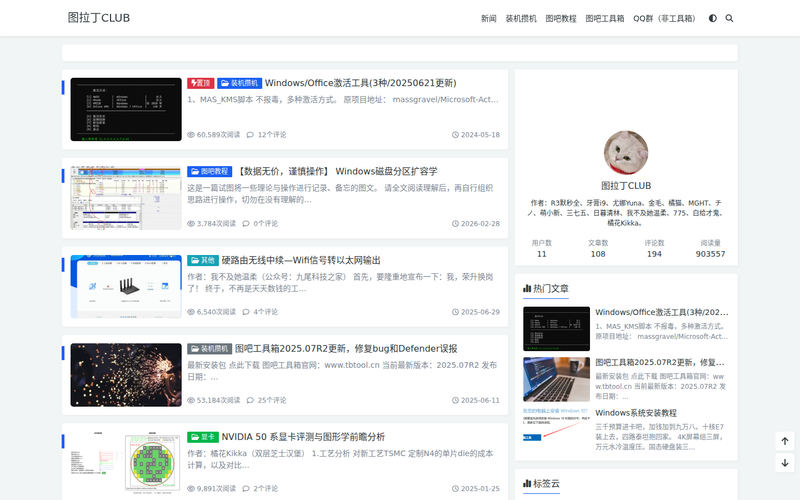Open hot article Windows/Office激活工具 in sidebar
The height and width of the screenshot is (500, 800).
coord(662,312)
